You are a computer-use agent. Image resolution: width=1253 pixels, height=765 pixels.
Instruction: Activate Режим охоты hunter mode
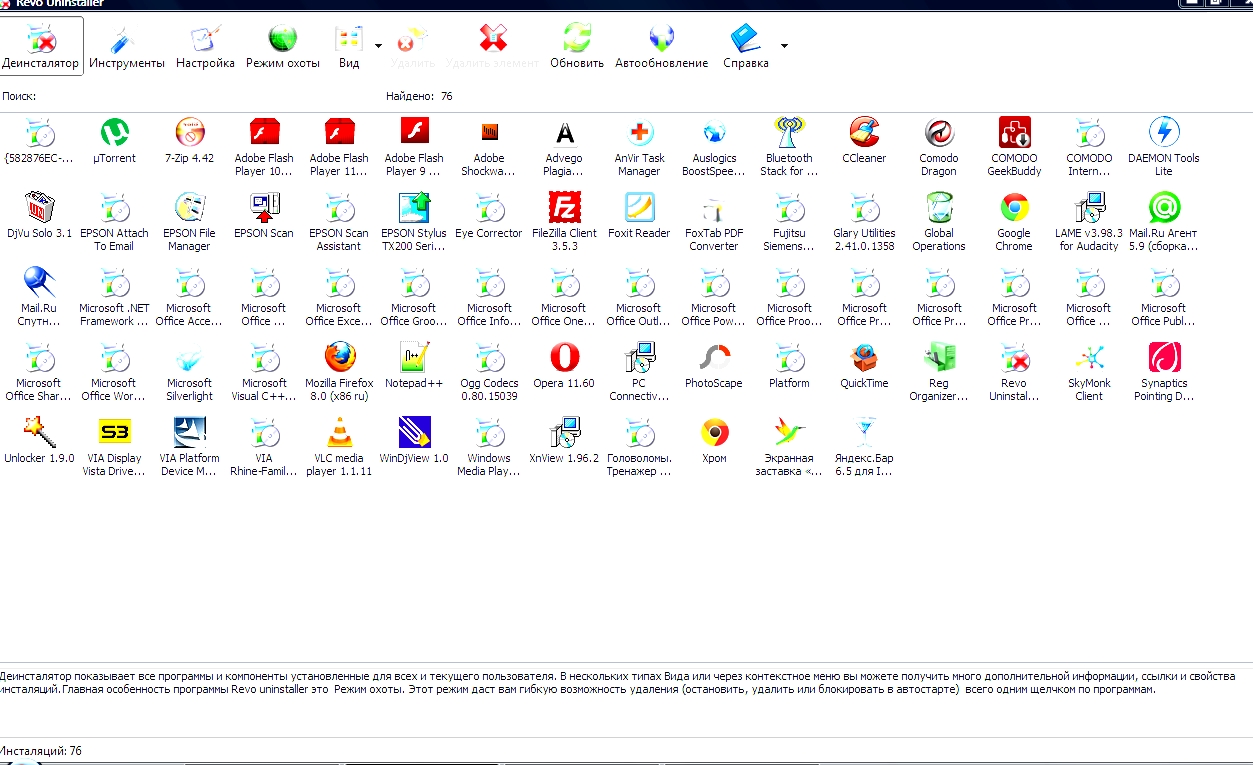[283, 46]
